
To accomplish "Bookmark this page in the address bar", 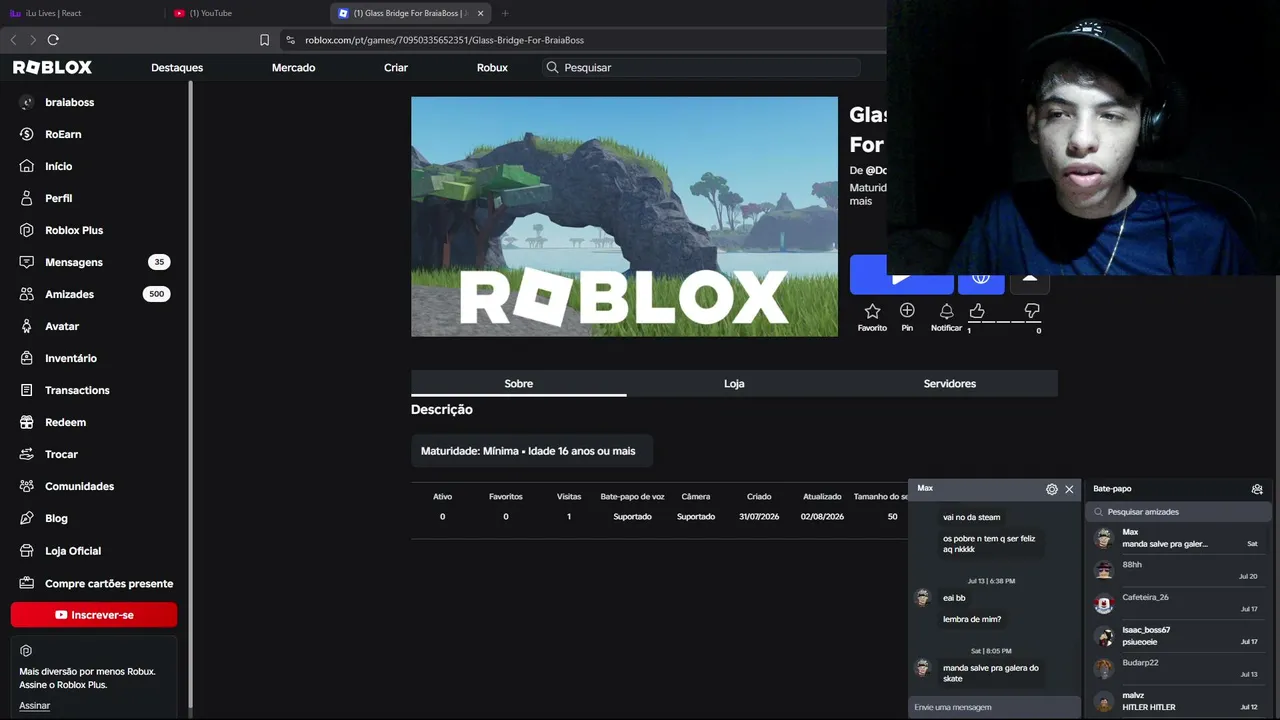I will 264,40.
